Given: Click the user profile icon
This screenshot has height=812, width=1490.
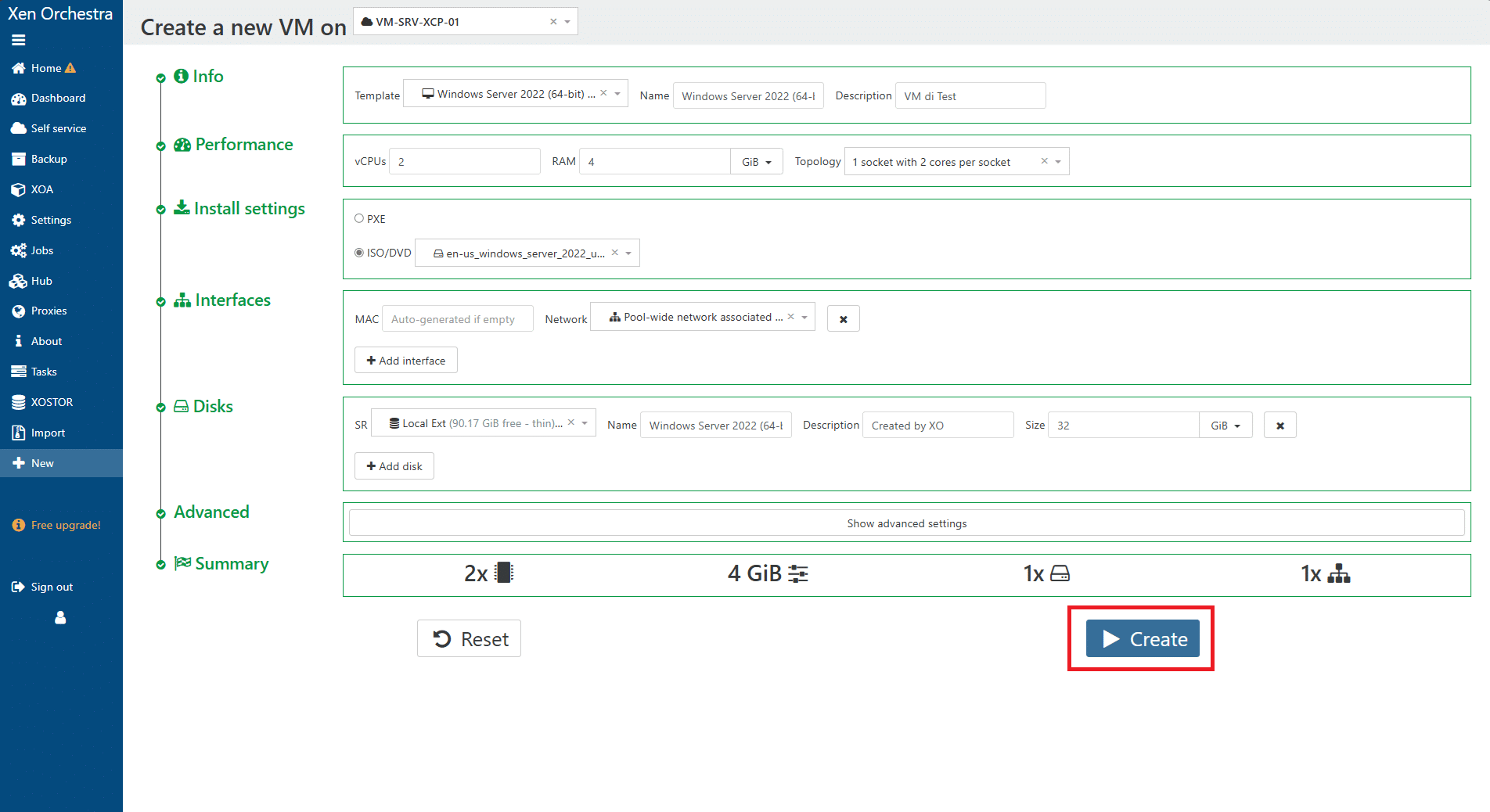Looking at the screenshot, I should (x=60, y=618).
